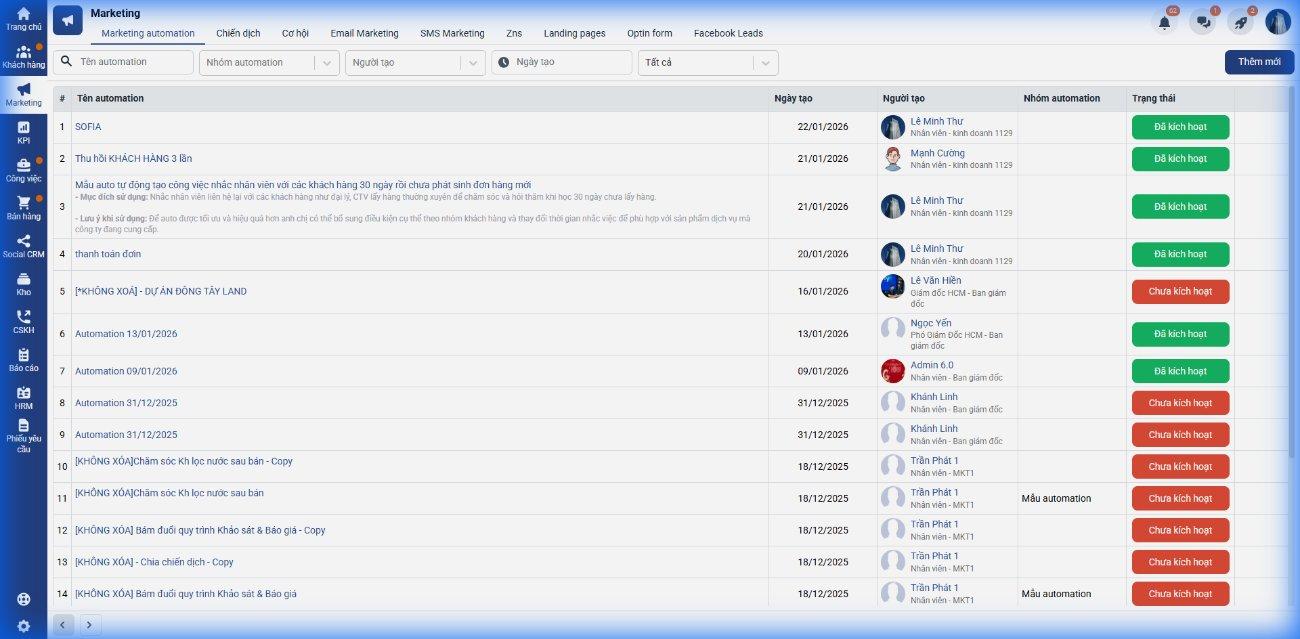Open the Trang chủ home icon
The width and height of the screenshot is (1300, 639).
pyautogui.click(x=23, y=15)
